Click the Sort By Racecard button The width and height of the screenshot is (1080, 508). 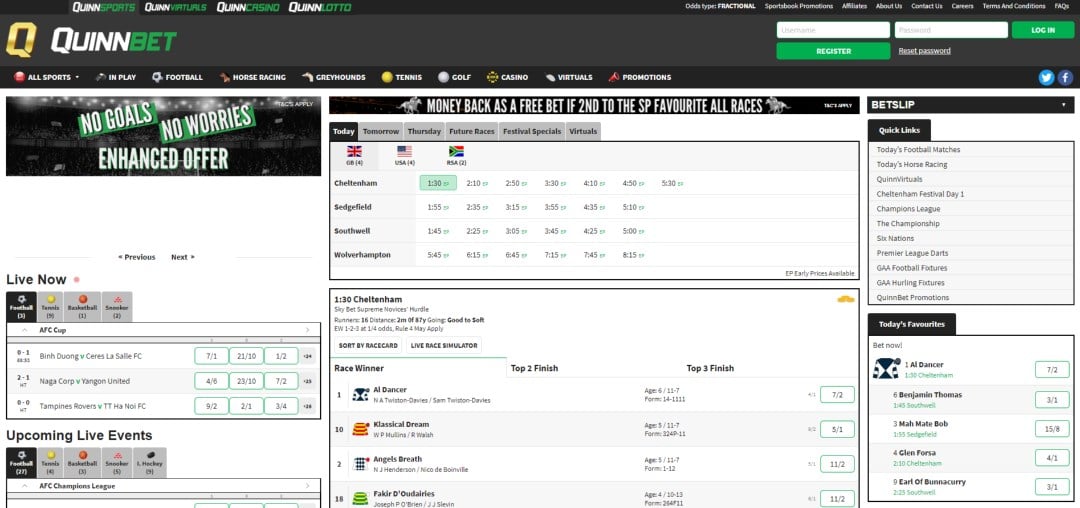[368, 346]
